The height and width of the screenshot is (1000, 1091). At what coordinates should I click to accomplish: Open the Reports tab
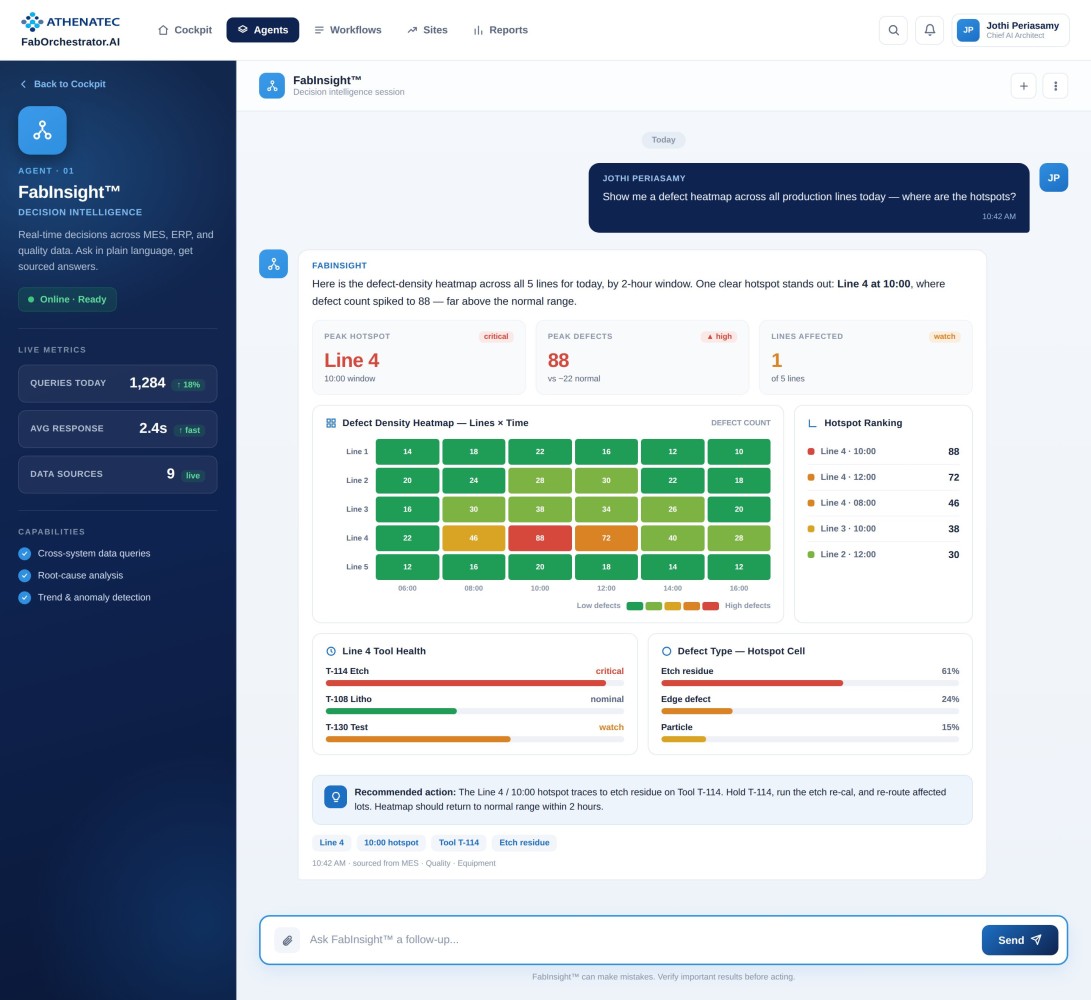pos(500,30)
